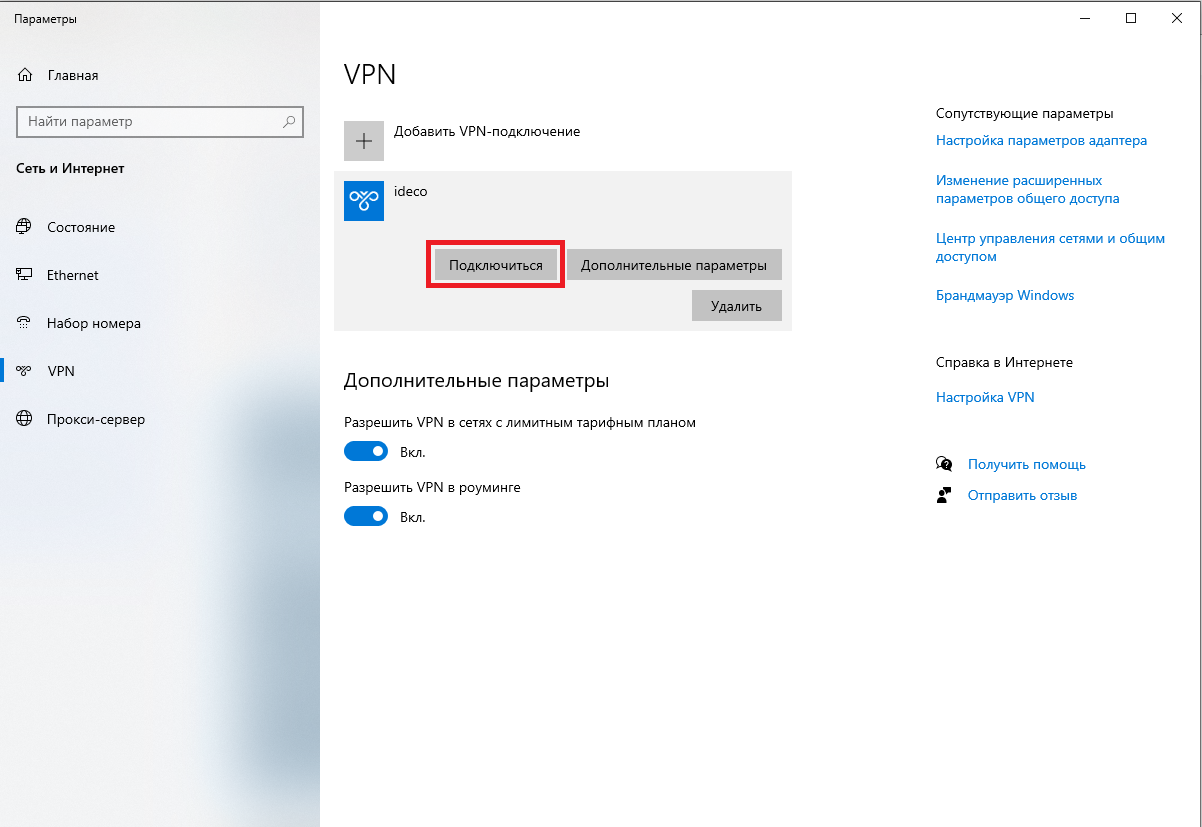Click the Получить помощь chat icon
The width and height of the screenshot is (1202, 827).
(x=944, y=464)
